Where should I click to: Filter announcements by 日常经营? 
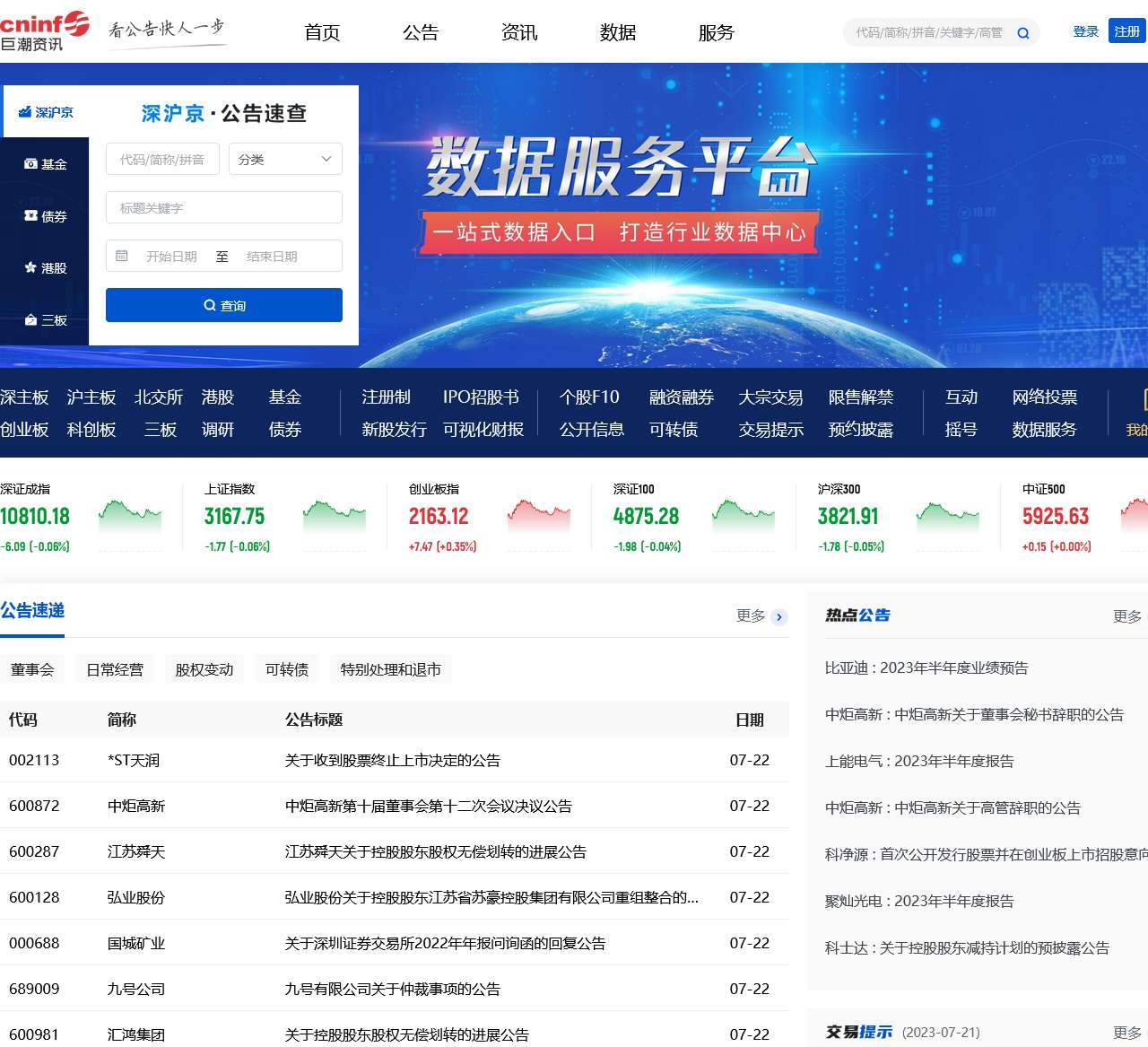115,669
